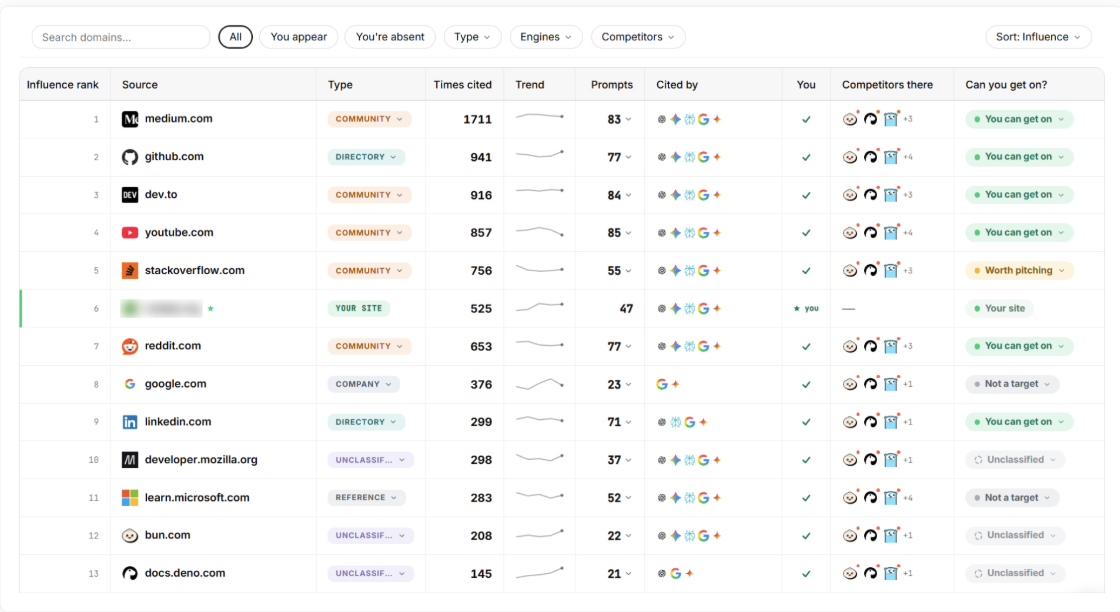Image resolution: width=1120 pixels, height=612 pixels.
Task: Filter by You're absent
Action: (x=390, y=37)
